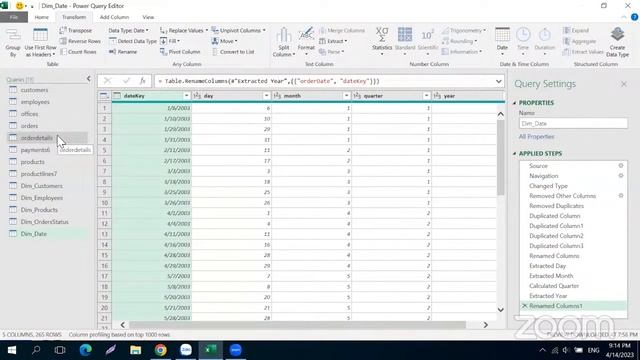Open the Unpivot Columns dropdown

point(238,31)
